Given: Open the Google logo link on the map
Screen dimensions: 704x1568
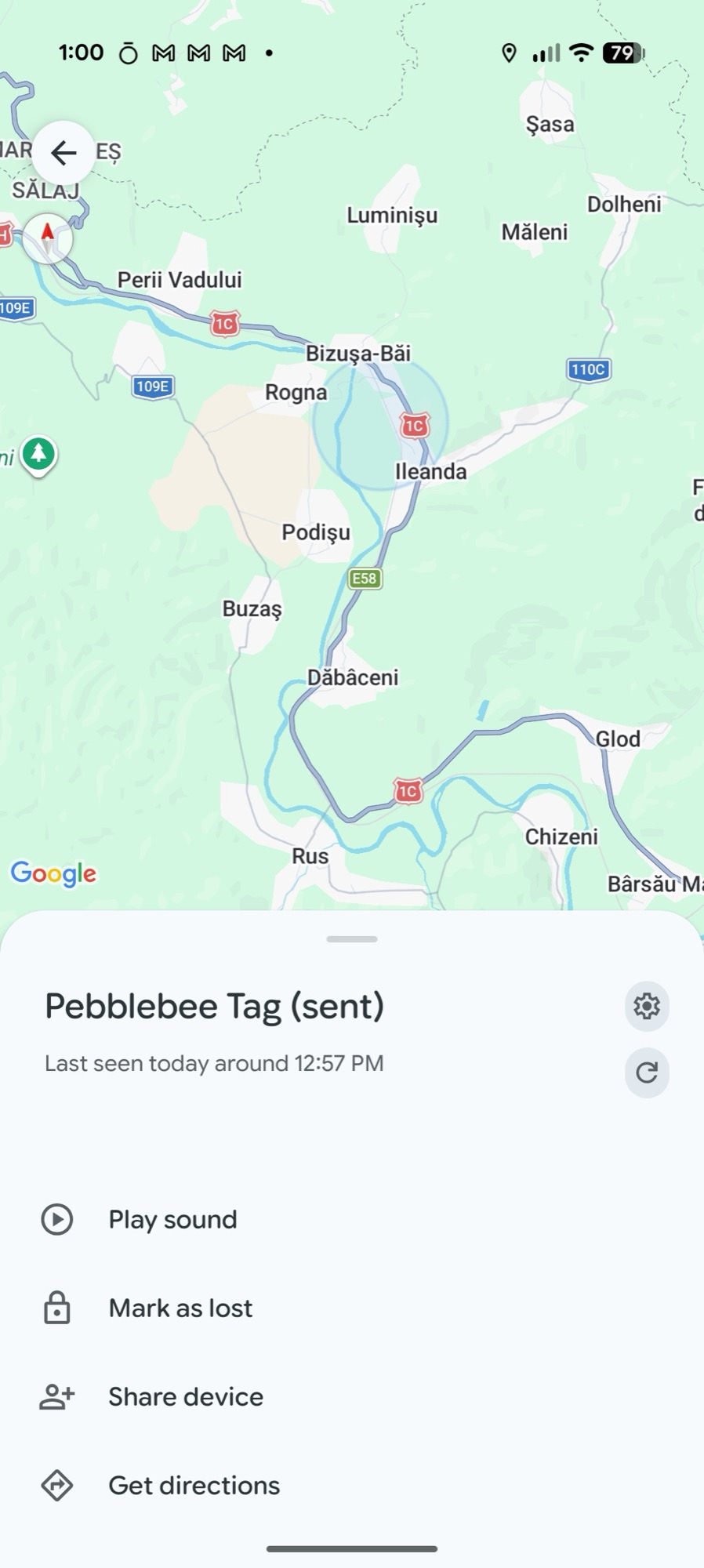Looking at the screenshot, I should [x=53, y=873].
